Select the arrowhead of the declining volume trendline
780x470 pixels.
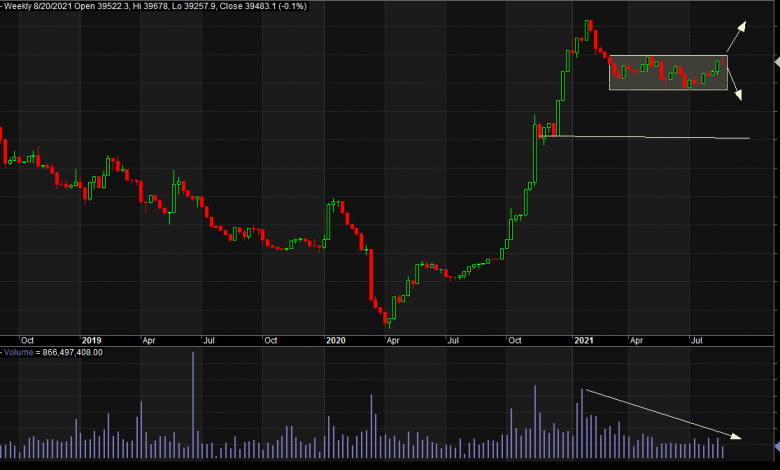click(x=736, y=437)
